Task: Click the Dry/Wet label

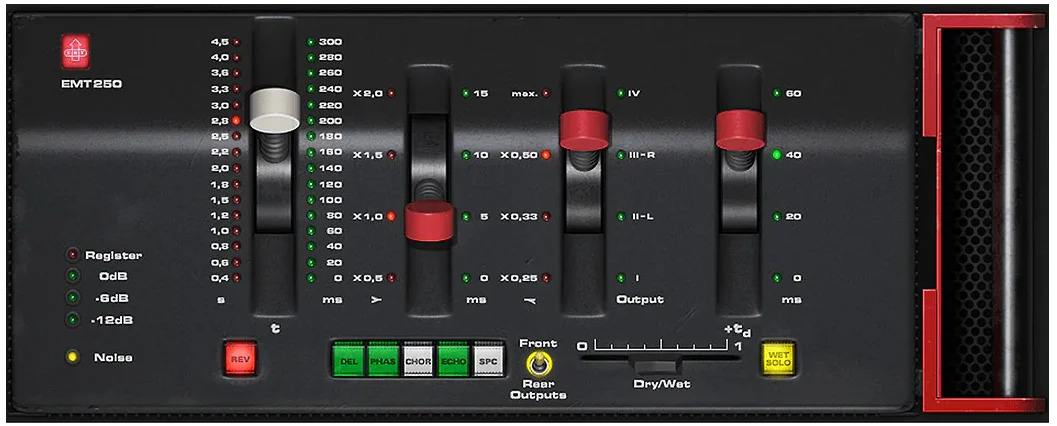Action: click(661, 385)
